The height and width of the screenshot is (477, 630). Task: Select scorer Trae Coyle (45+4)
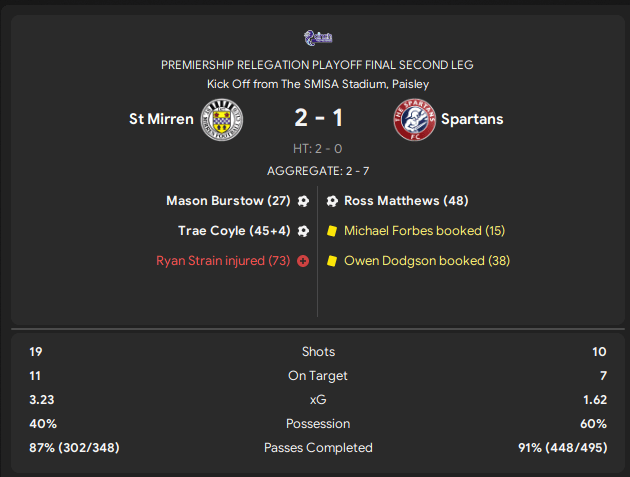[x=234, y=231]
